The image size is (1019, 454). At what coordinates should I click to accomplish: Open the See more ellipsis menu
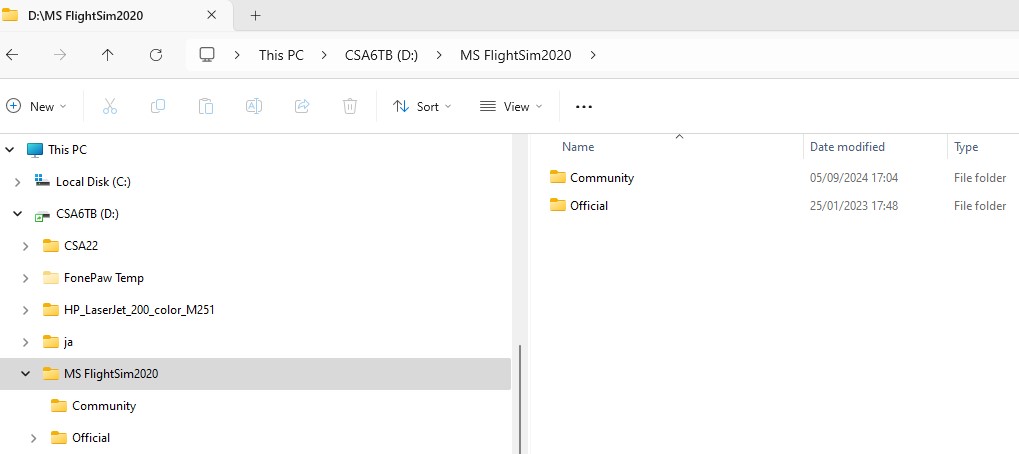(584, 107)
